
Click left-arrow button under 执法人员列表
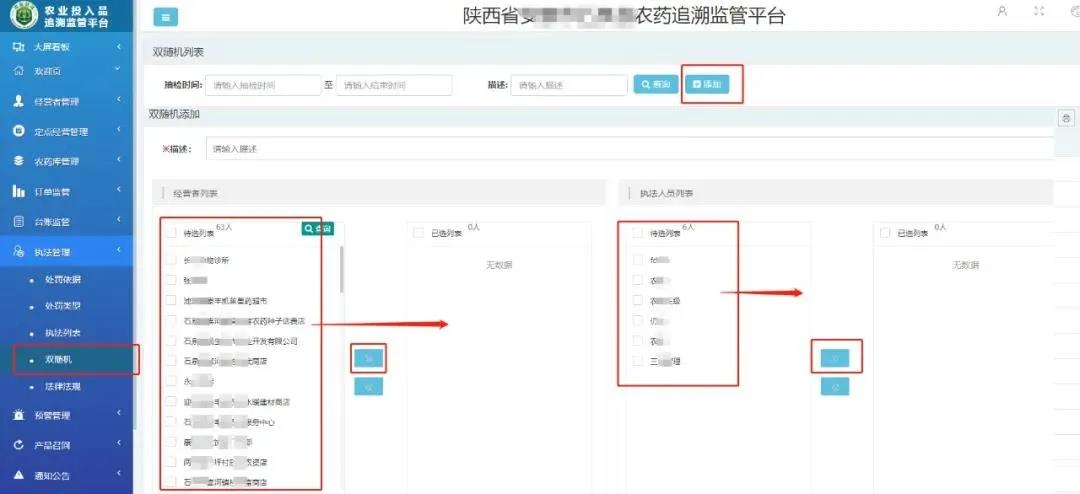click(834, 387)
